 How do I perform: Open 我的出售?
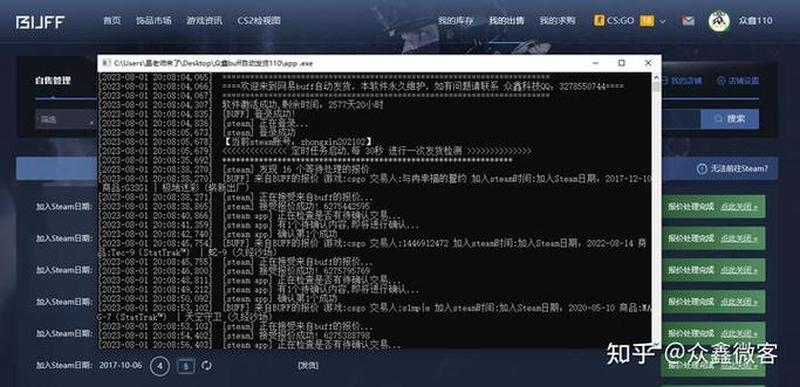pos(507,21)
